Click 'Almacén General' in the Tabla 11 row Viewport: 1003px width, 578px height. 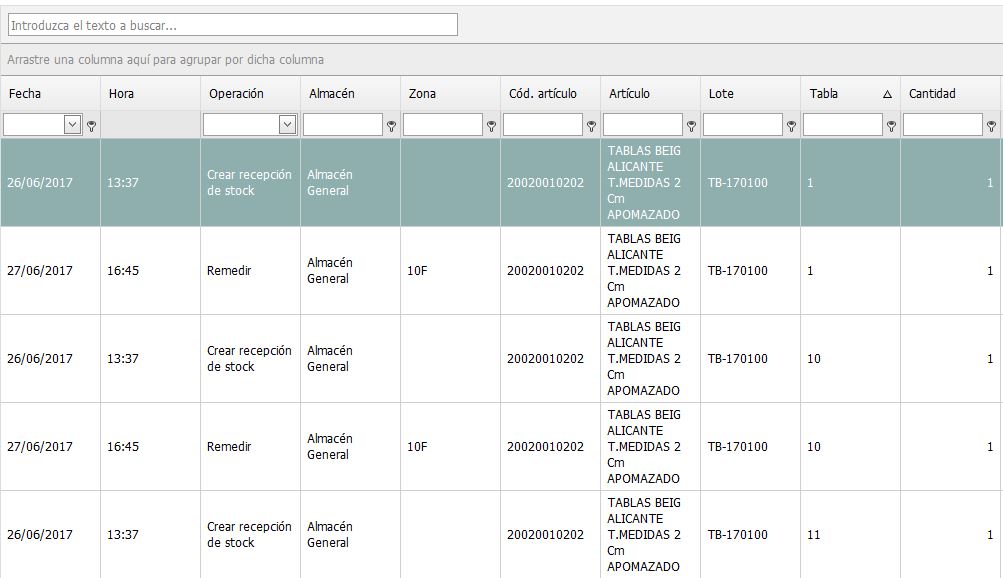(329, 535)
